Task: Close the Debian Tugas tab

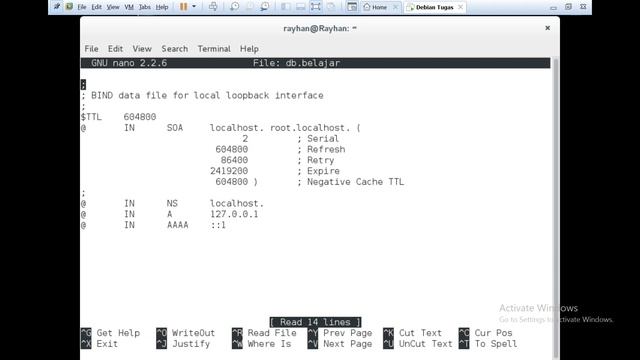Action: [x=460, y=7]
